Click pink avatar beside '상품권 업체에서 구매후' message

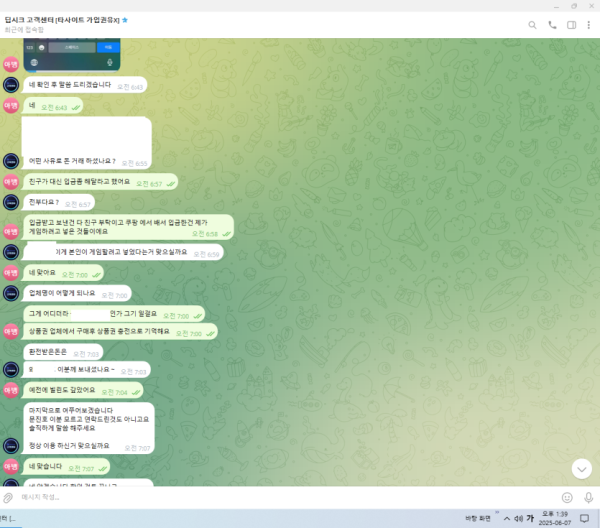(x=11, y=331)
